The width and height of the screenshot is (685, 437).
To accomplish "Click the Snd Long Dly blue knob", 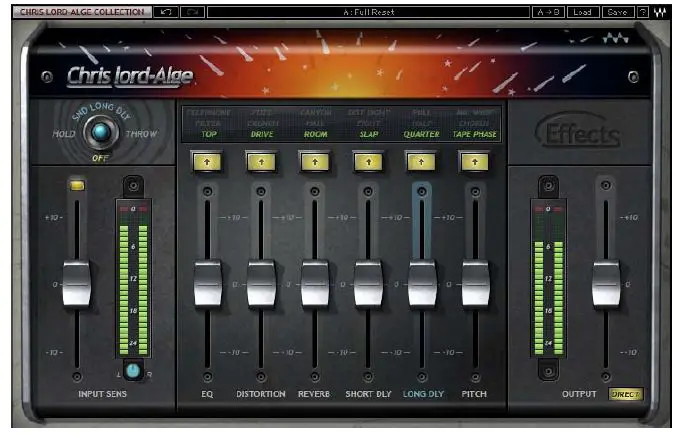I will coord(101,132).
